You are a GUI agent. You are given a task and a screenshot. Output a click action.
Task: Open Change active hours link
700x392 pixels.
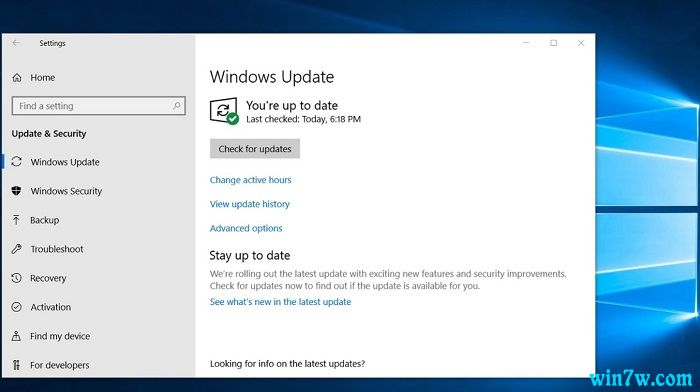tap(250, 180)
